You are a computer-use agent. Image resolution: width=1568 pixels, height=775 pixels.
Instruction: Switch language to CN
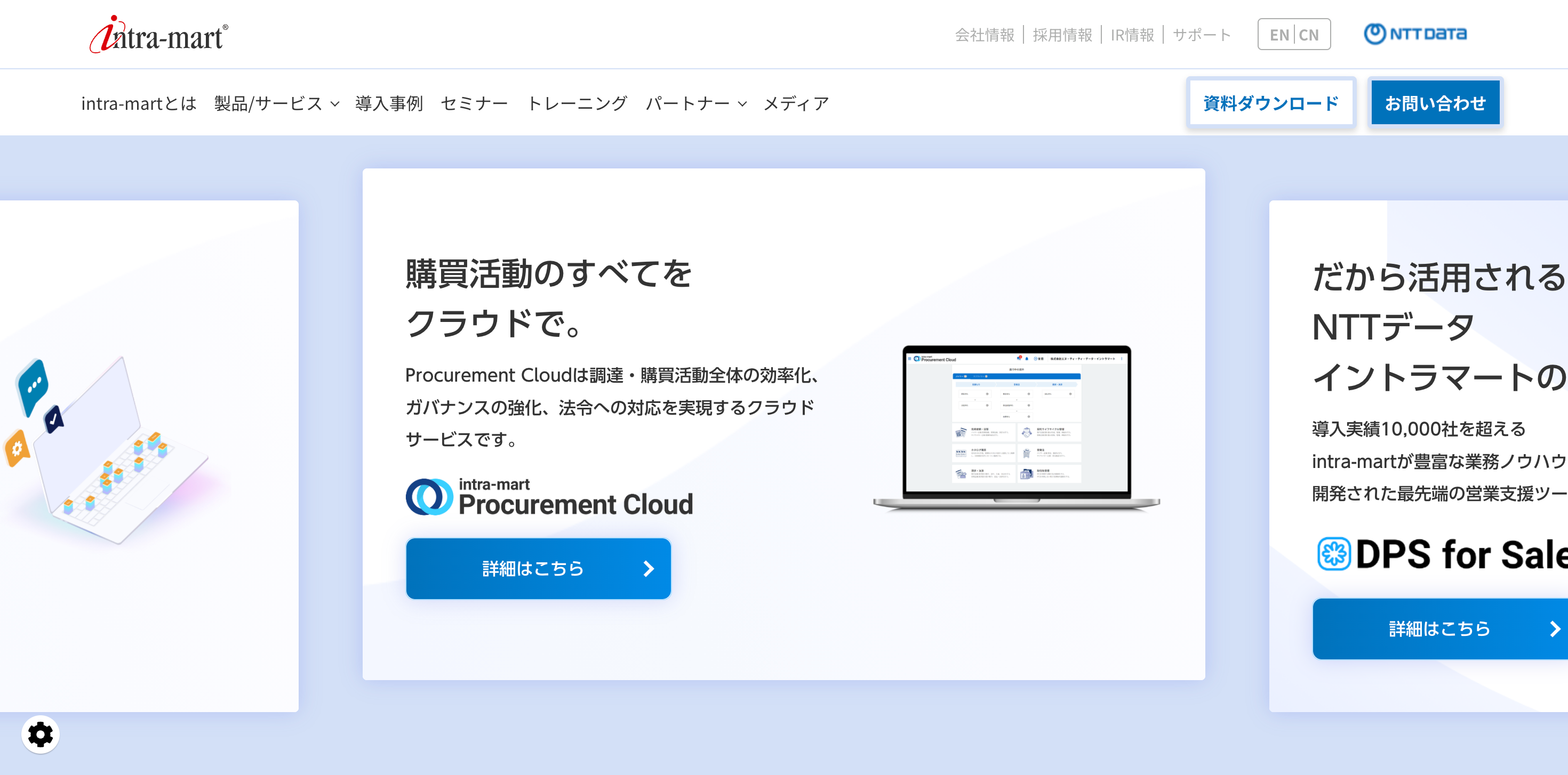point(1309,35)
